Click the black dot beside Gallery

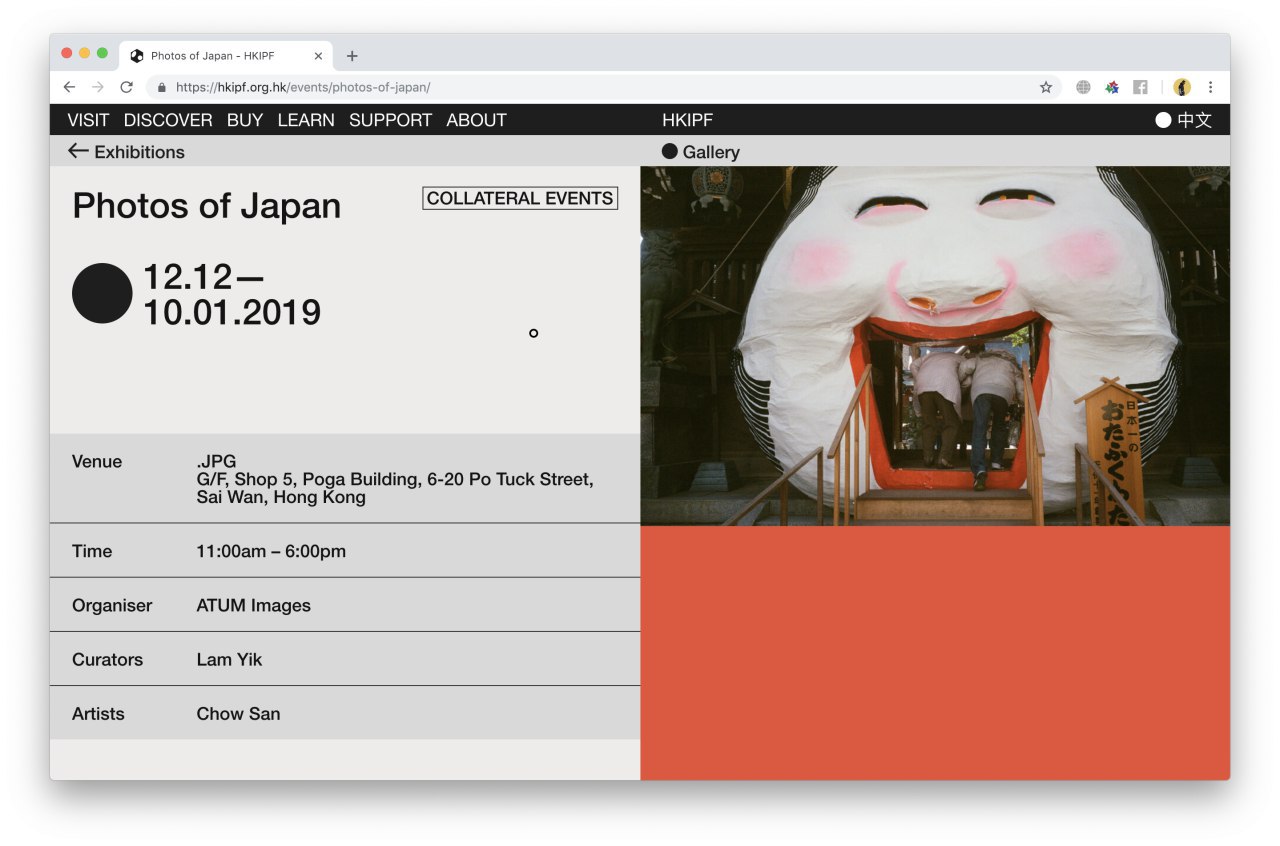click(670, 151)
